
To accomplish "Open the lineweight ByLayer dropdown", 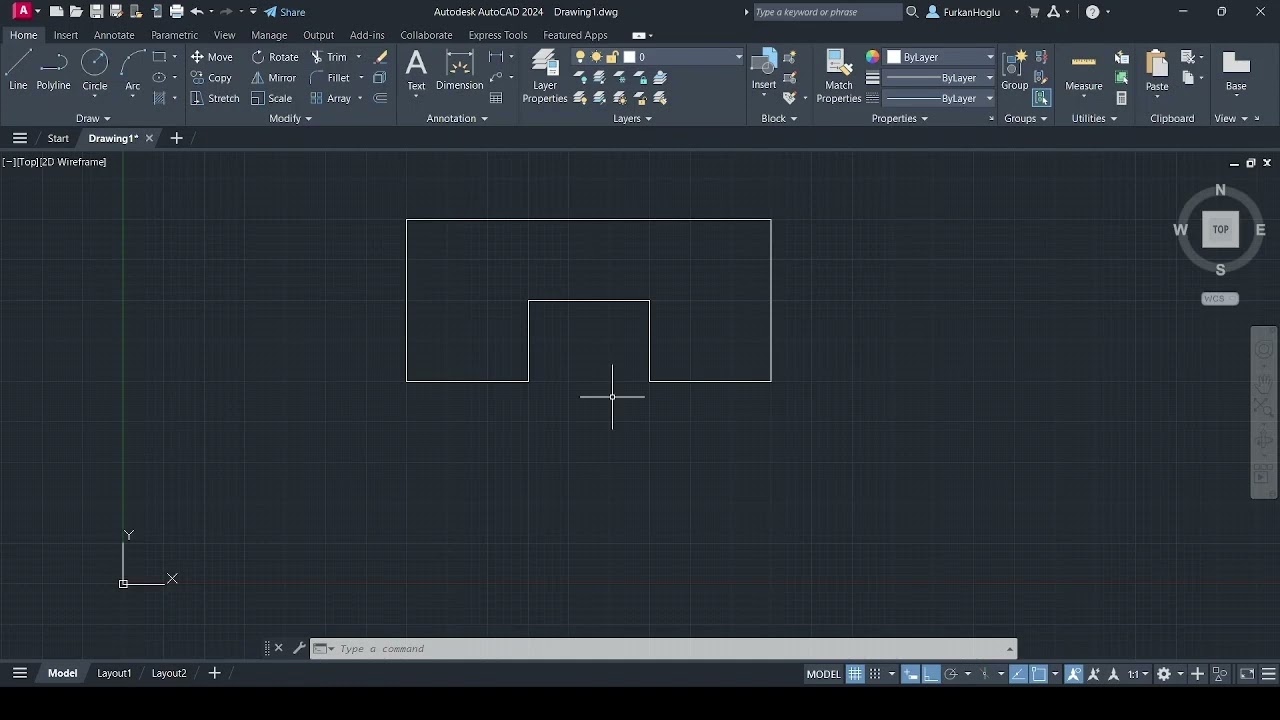I will 941,78.
